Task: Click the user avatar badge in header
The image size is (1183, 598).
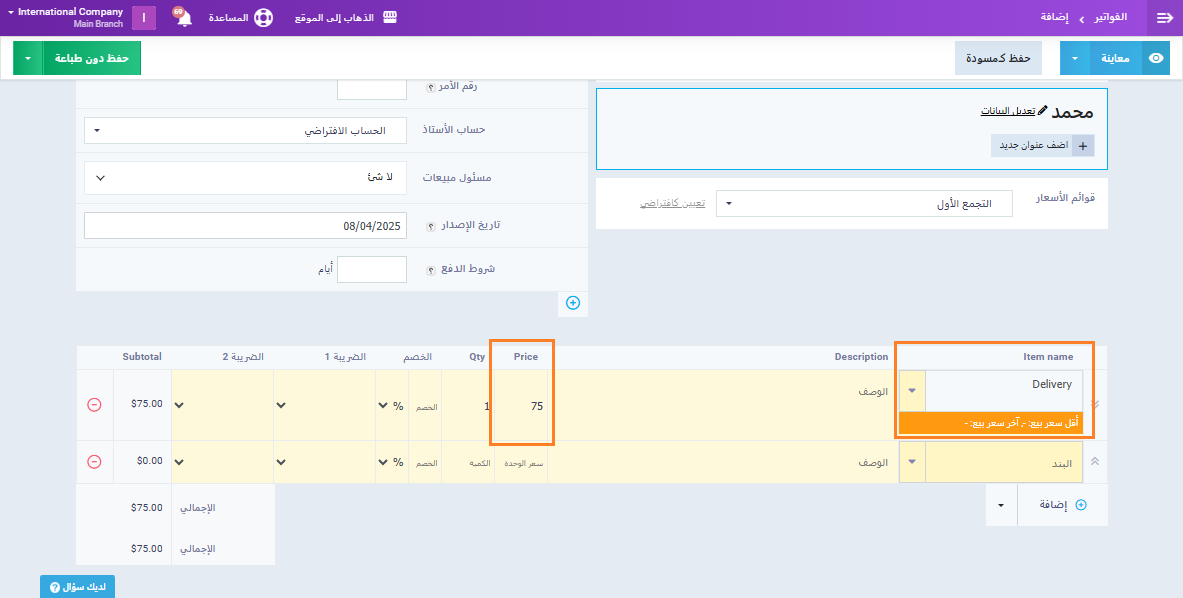Action: pyautogui.click(x=144, y=18)
